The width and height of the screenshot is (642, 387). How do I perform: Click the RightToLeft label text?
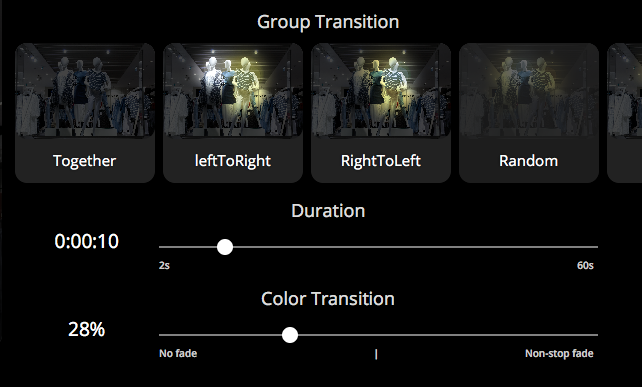coord(381,161)
